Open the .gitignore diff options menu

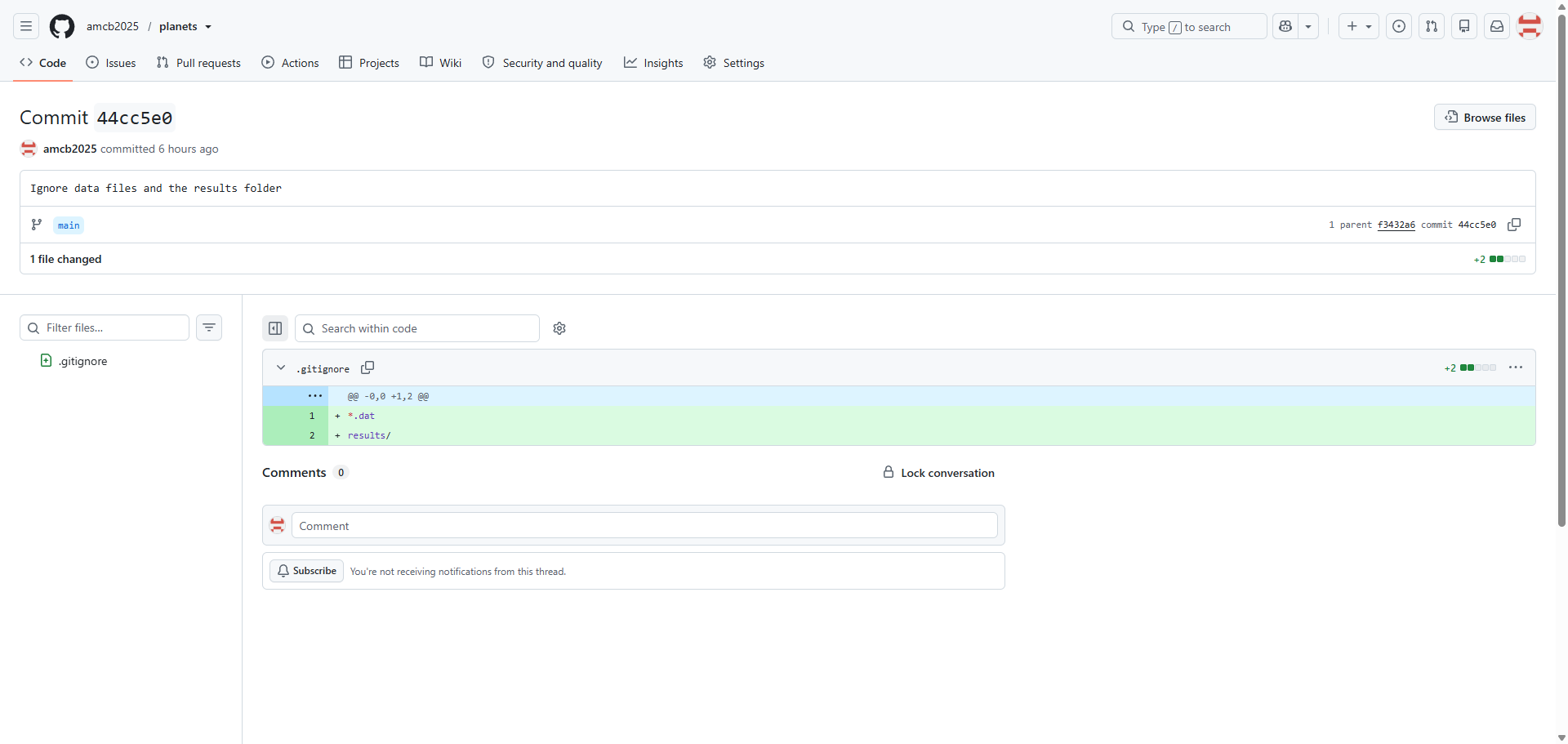(x=1516, y=368)
